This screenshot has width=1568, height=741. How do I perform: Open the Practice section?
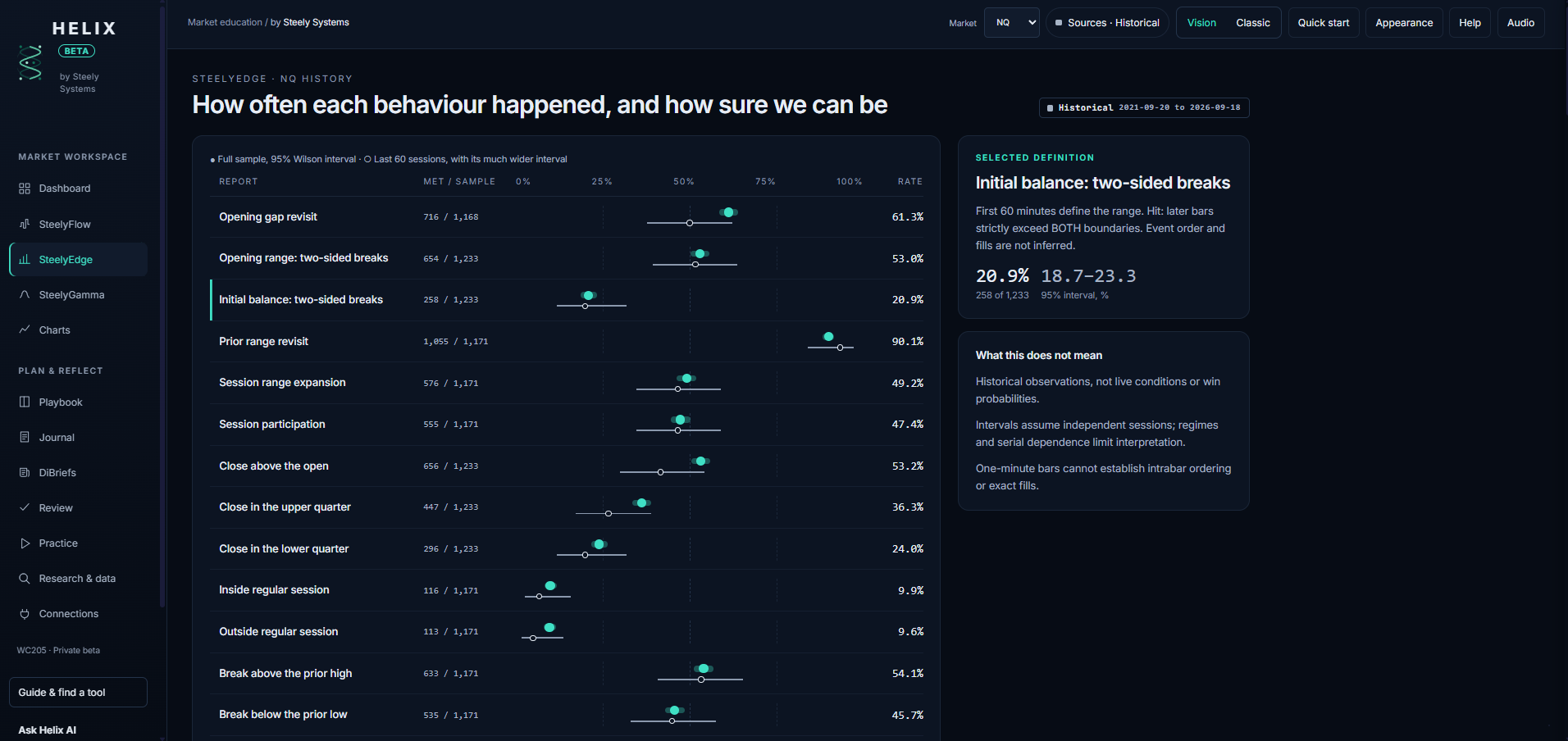tap(78, 543)
